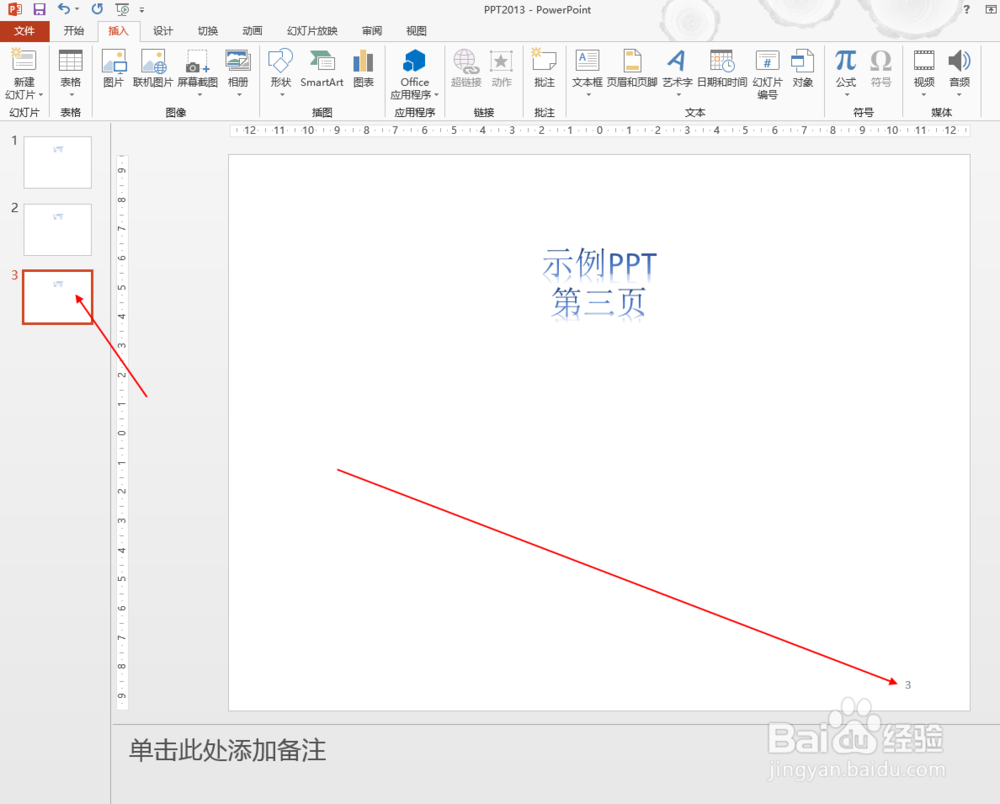Expand the Undo history dropdown
This screenshot has height=804, width=1000.
point(77,9)
